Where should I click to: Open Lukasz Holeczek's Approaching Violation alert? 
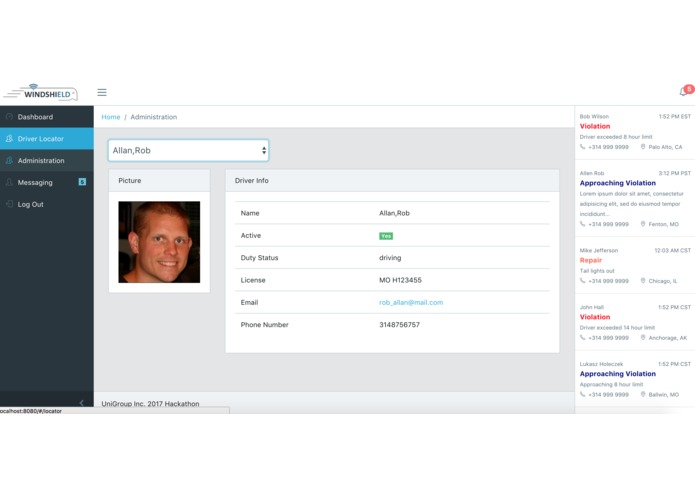(617, 373)
